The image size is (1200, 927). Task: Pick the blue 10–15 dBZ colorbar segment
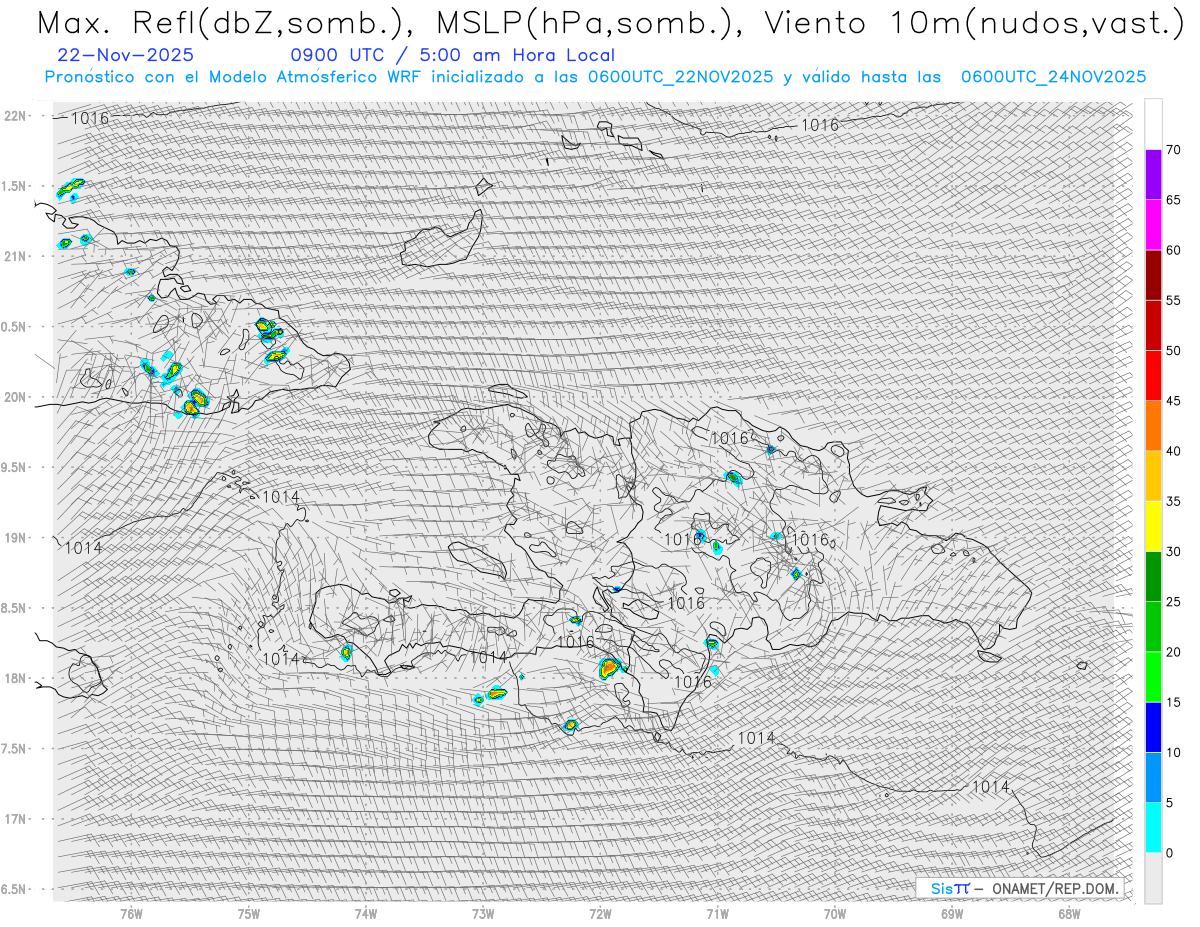[x=1153, y=727]
